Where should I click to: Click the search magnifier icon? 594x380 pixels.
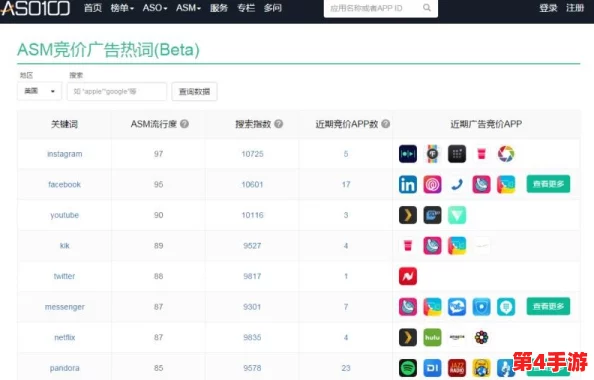[427, 8]
